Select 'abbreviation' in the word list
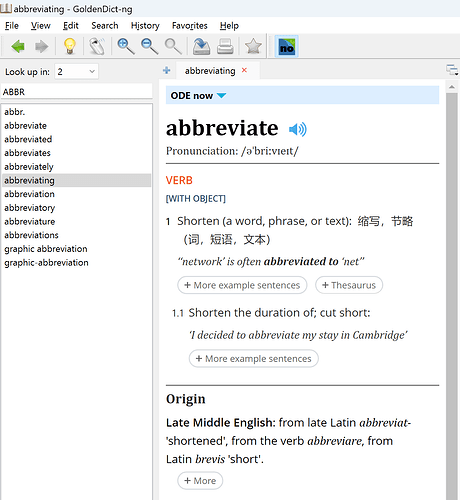This screenshot has height=500, width=460. tap(29, 194)
